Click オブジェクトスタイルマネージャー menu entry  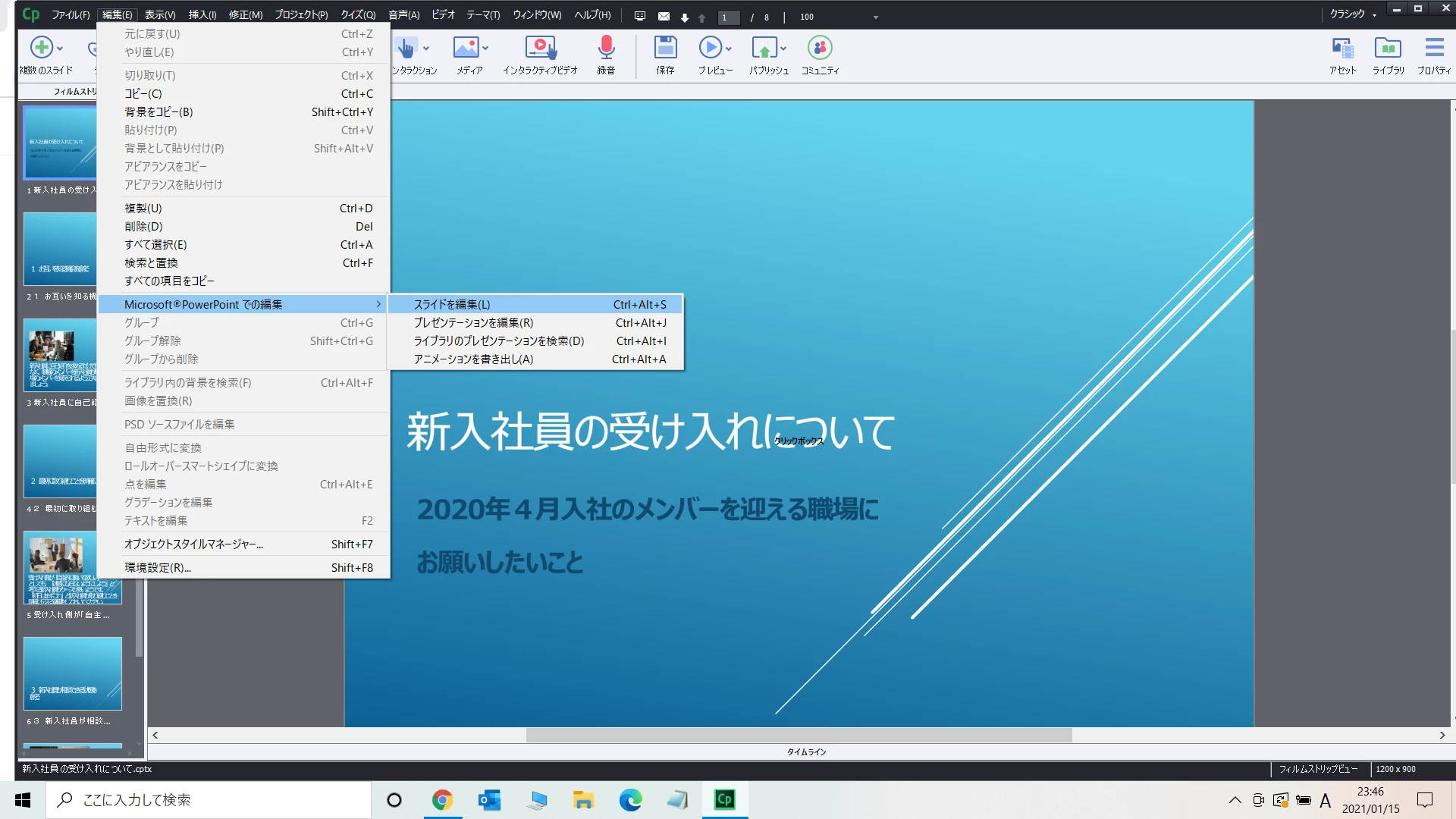pyautogui.click(x=193, y=544)
